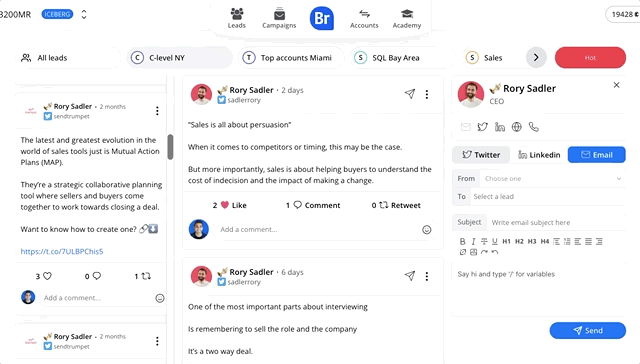Click the email contact icon
Viewport: 640px width, 364px height.
465,127
